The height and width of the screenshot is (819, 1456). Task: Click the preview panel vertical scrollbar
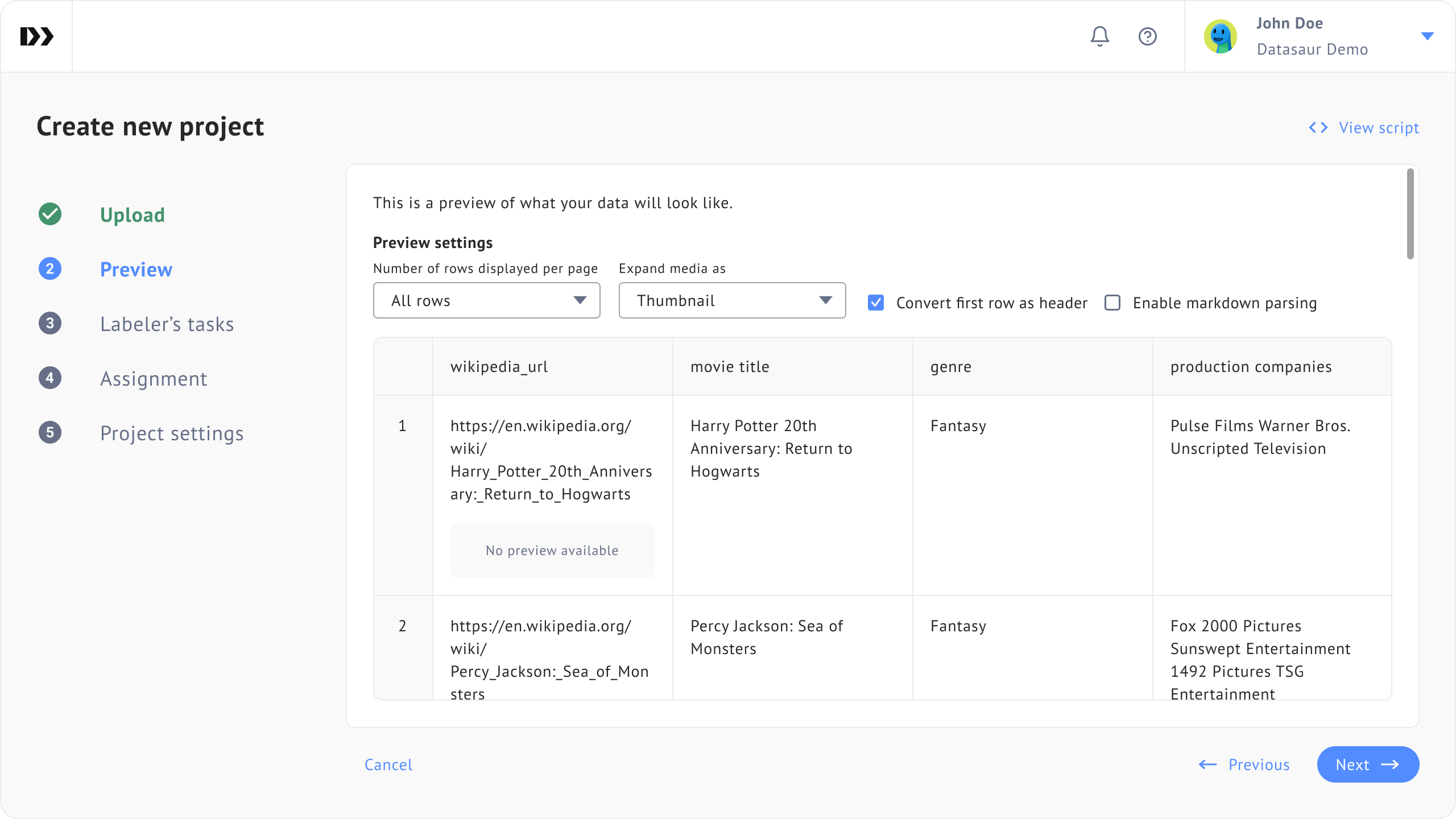(1410, 214)
